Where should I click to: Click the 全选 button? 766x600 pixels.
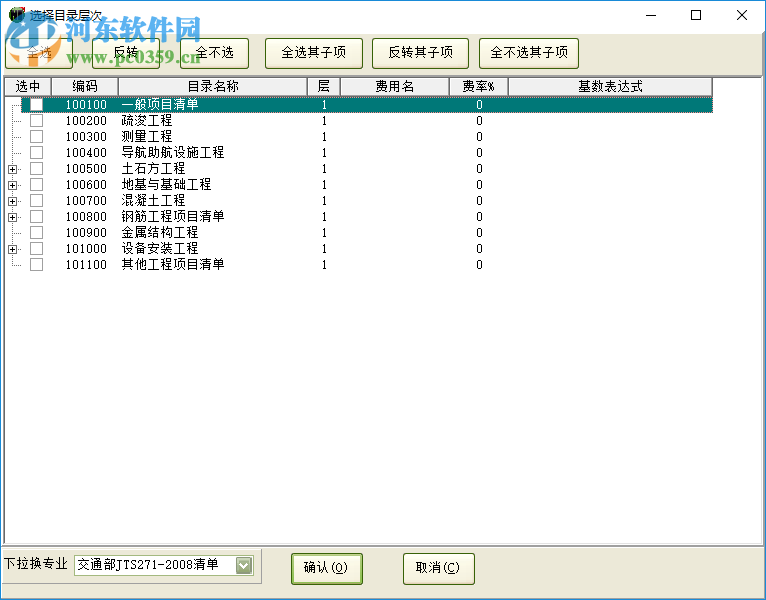pyautogui.click(x=39, y=53)
